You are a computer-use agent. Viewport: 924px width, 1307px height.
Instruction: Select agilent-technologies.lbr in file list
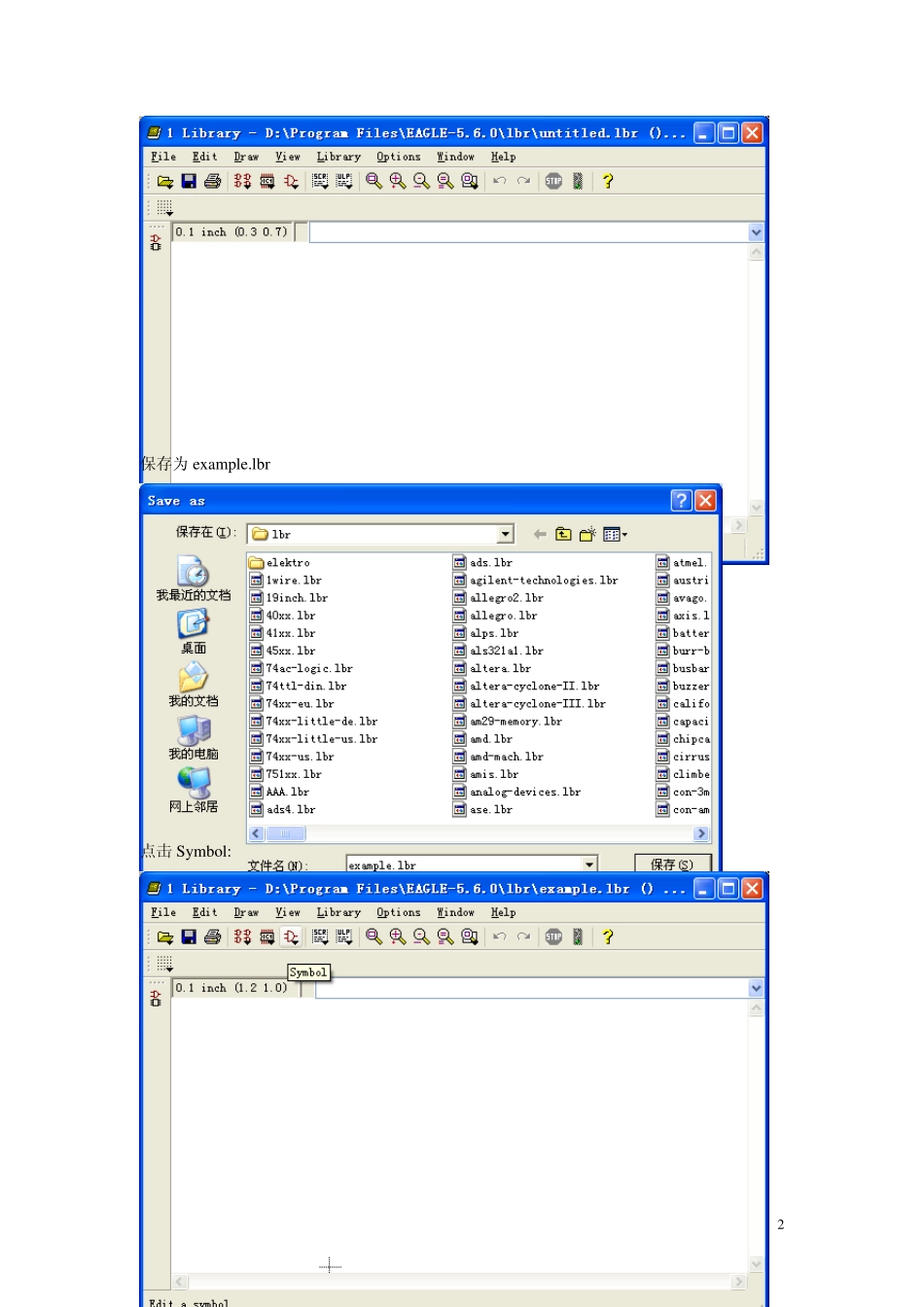pyautogui.click(x=536, y=580)
